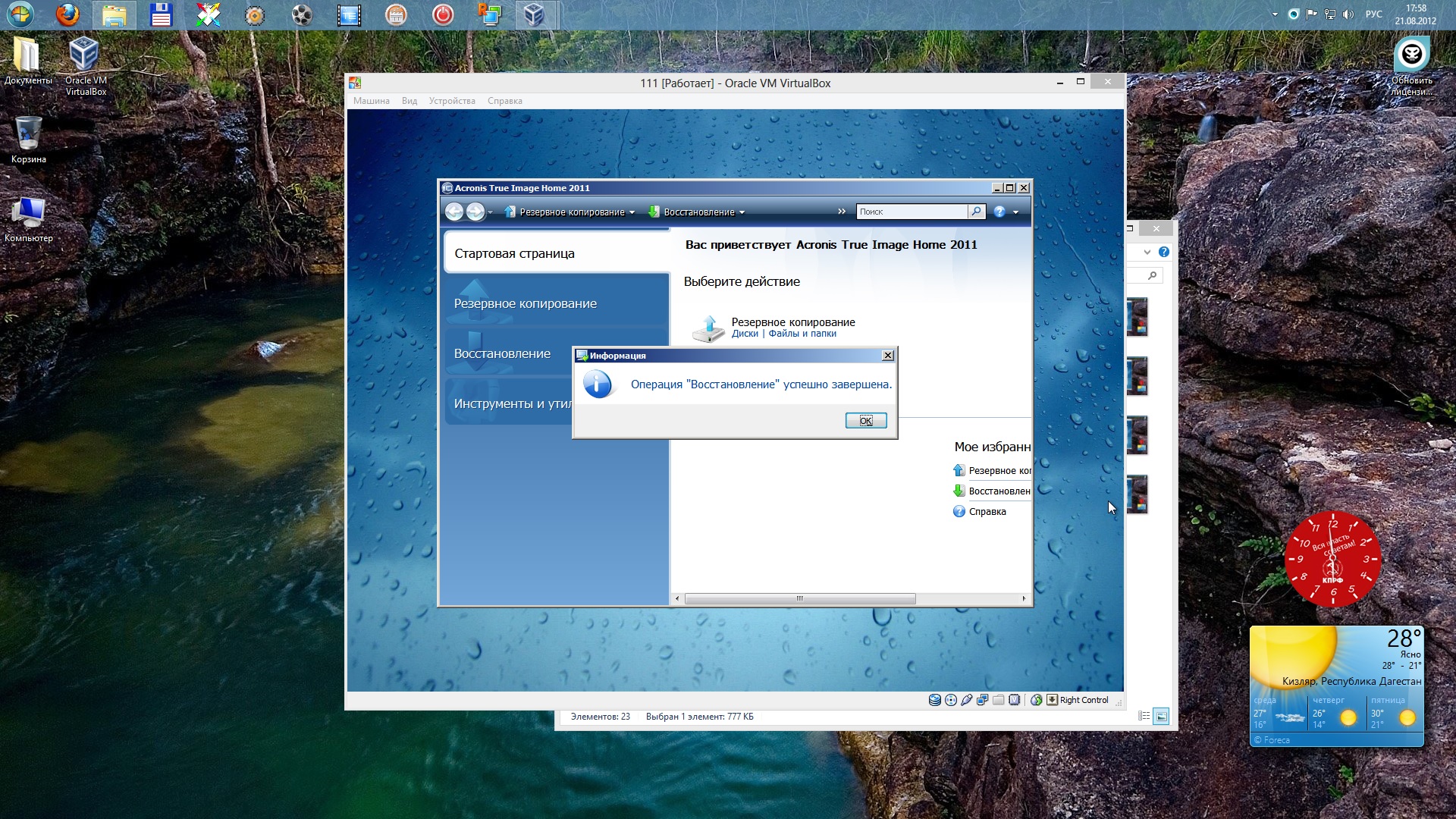Screen dimensions: 1456x819
Task: Open the Устройства menu in VirtualBox
Action: click(x=452, y=101)
